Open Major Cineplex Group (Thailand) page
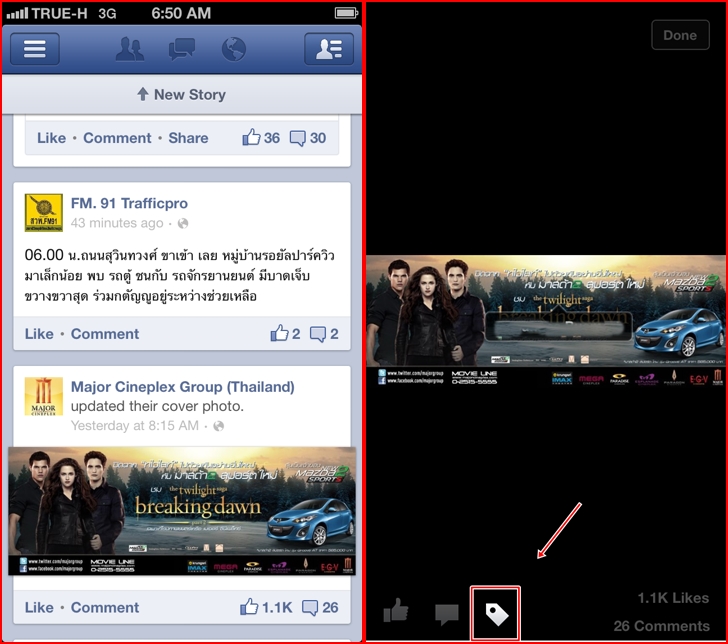The width and height of the screenshot is (728, 644). [182, 387]
